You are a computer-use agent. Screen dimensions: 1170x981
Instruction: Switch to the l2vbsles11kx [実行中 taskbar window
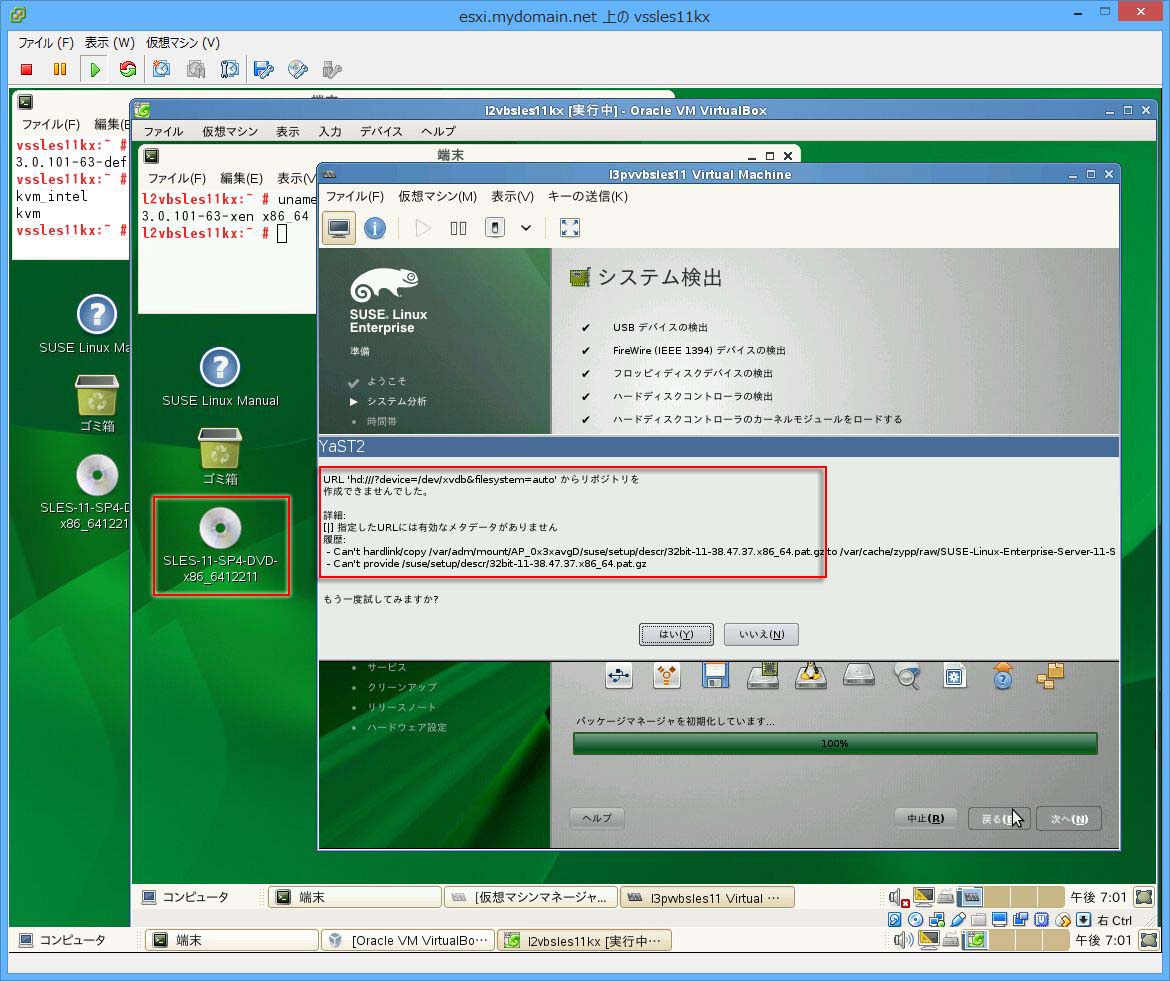584,940
